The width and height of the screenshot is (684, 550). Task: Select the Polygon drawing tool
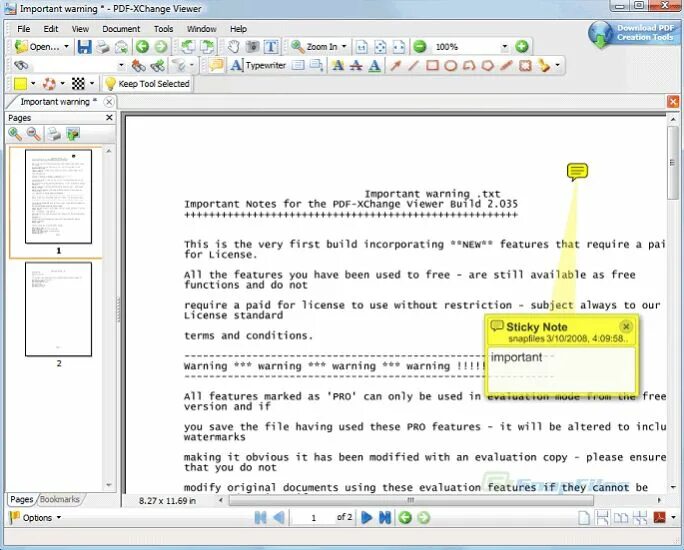coord(488,65)
